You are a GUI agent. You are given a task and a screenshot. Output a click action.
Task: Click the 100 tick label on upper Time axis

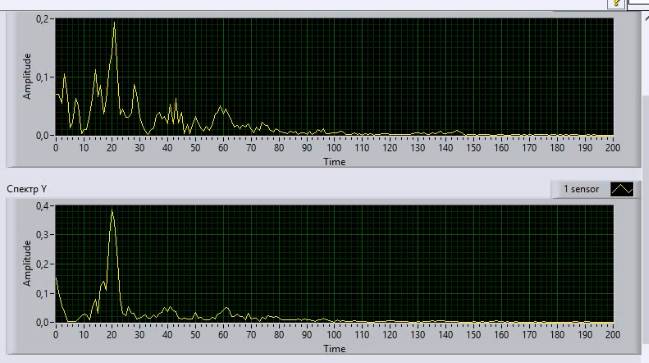(x=334, y=148)
